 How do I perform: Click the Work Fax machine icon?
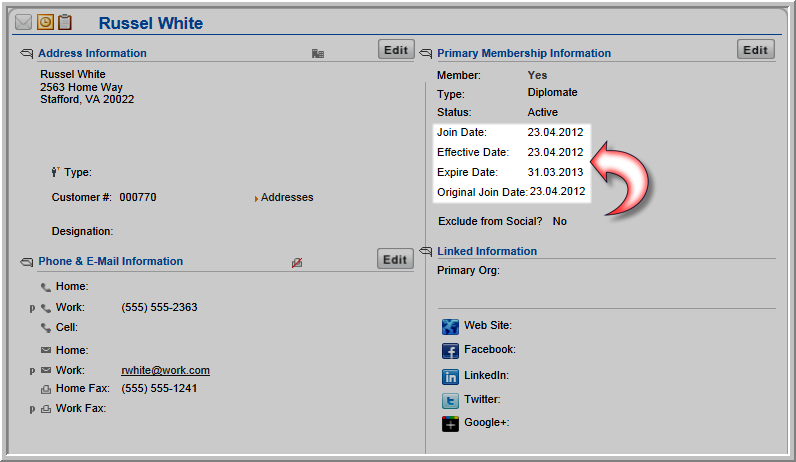point(46,409)
